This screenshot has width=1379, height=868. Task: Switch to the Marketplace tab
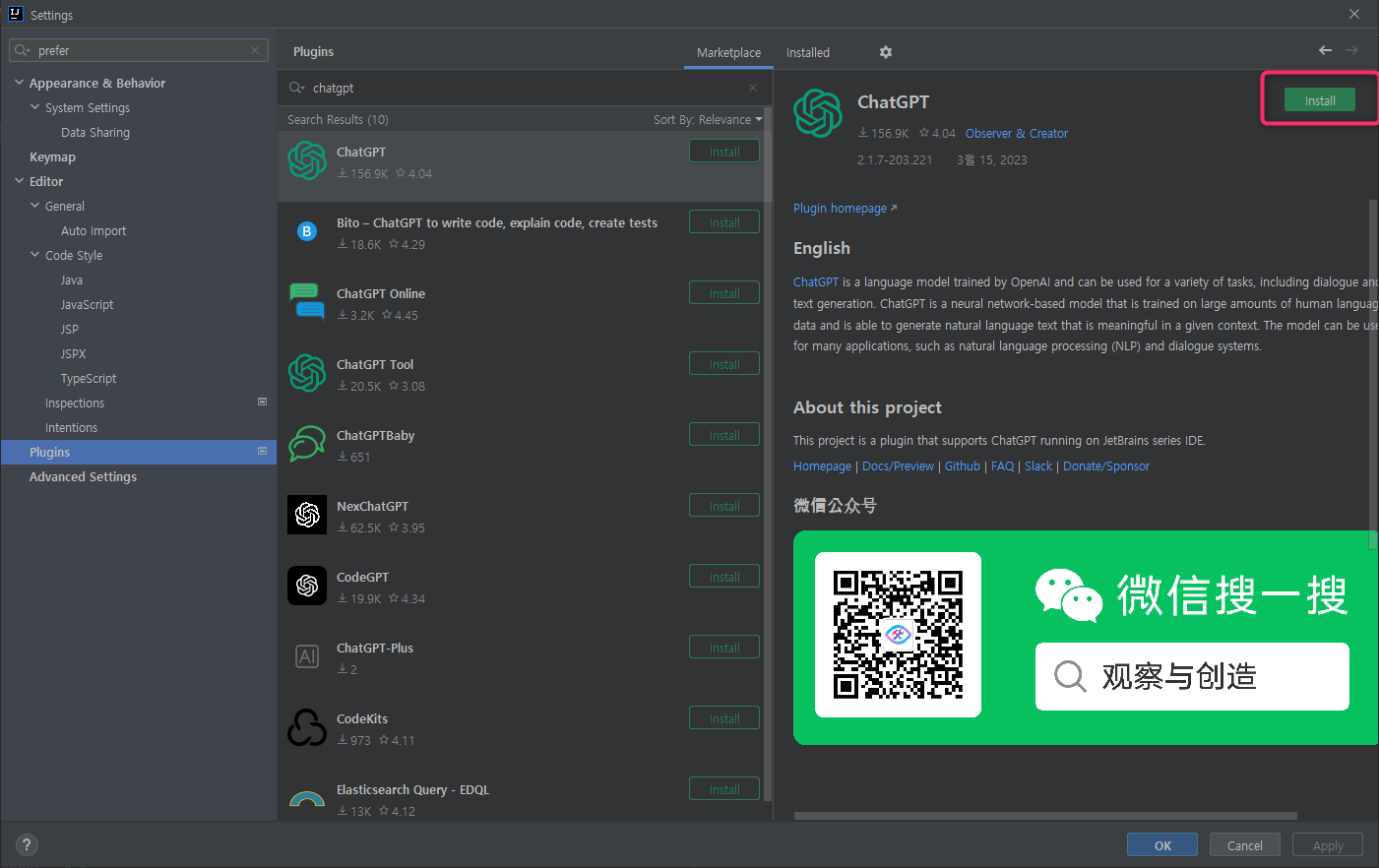(728, 52)
